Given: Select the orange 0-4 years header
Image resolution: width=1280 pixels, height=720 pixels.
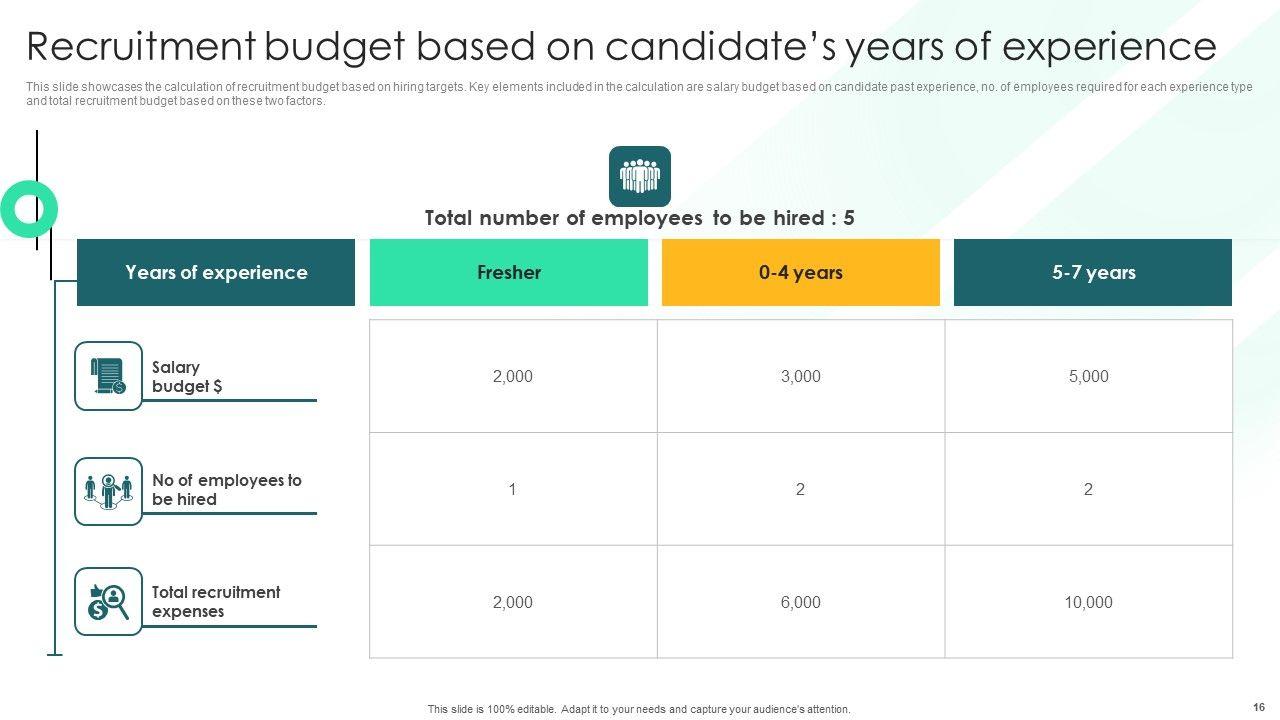Looking at the screenshot, I should [x=800, y=272].
